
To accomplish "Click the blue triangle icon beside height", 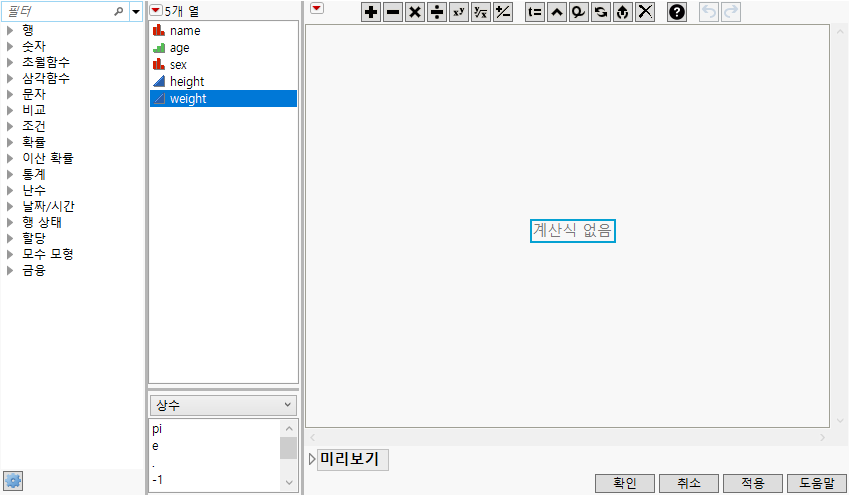I will coord(159,81).
